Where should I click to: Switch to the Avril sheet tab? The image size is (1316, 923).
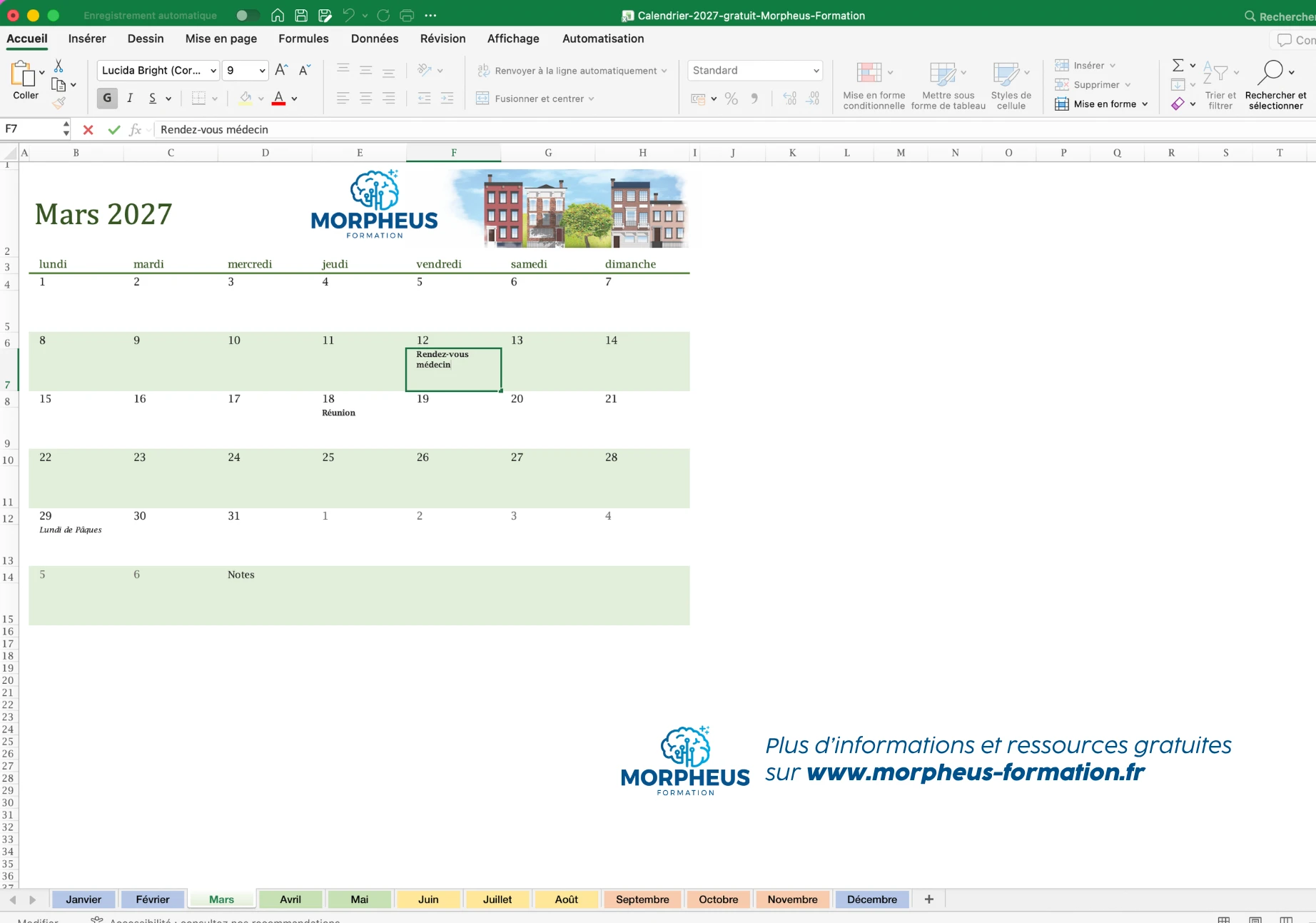pyautogui.click(x=290, y=899)
